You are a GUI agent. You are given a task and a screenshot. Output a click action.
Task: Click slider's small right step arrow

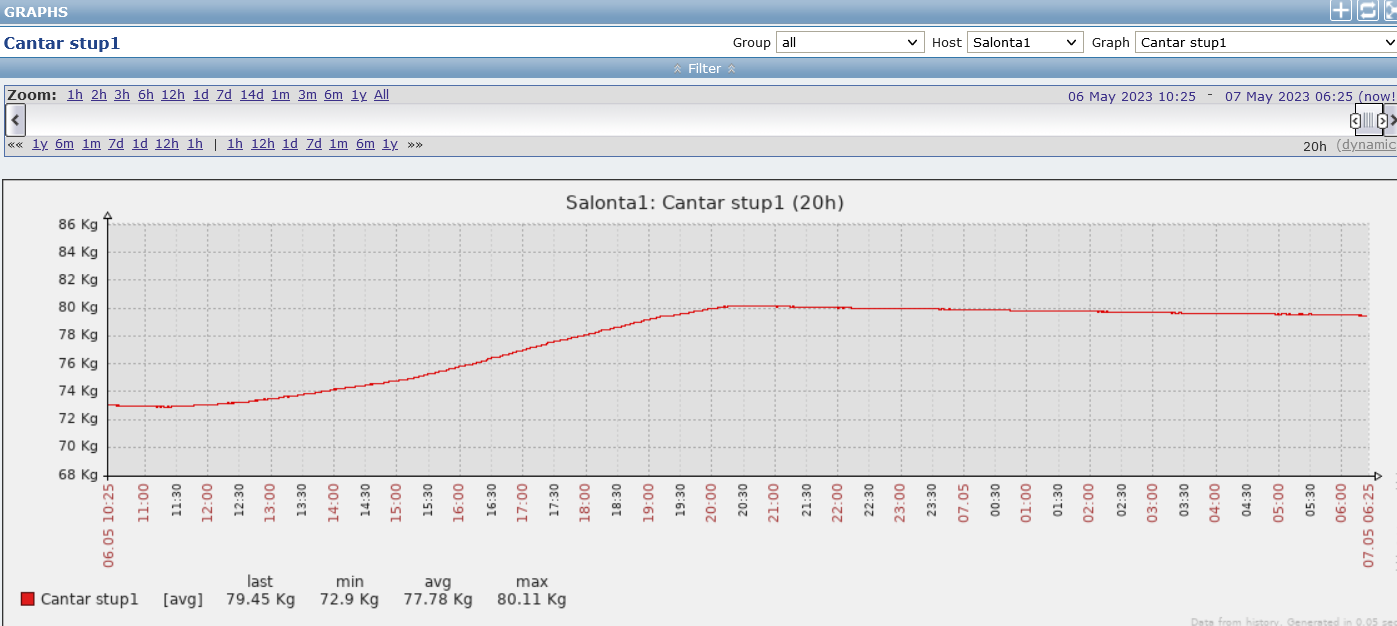coord(1383,121)
